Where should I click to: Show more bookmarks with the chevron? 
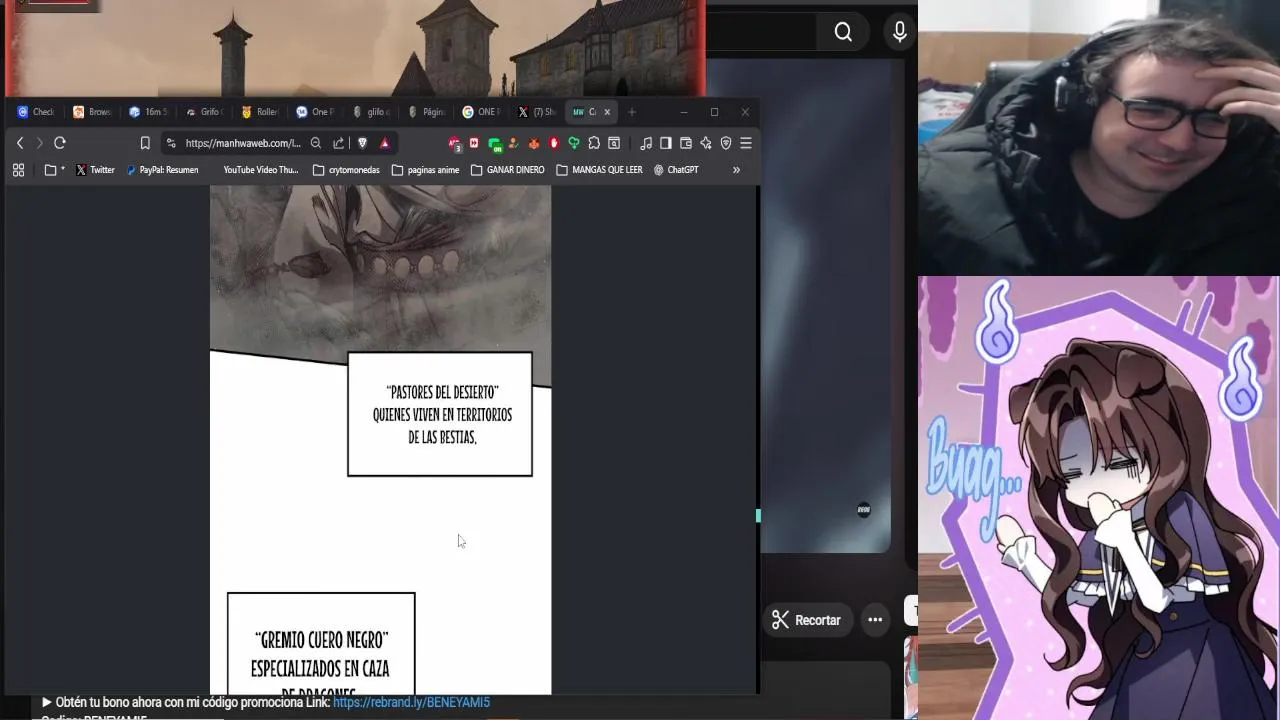tap(736, 170)
